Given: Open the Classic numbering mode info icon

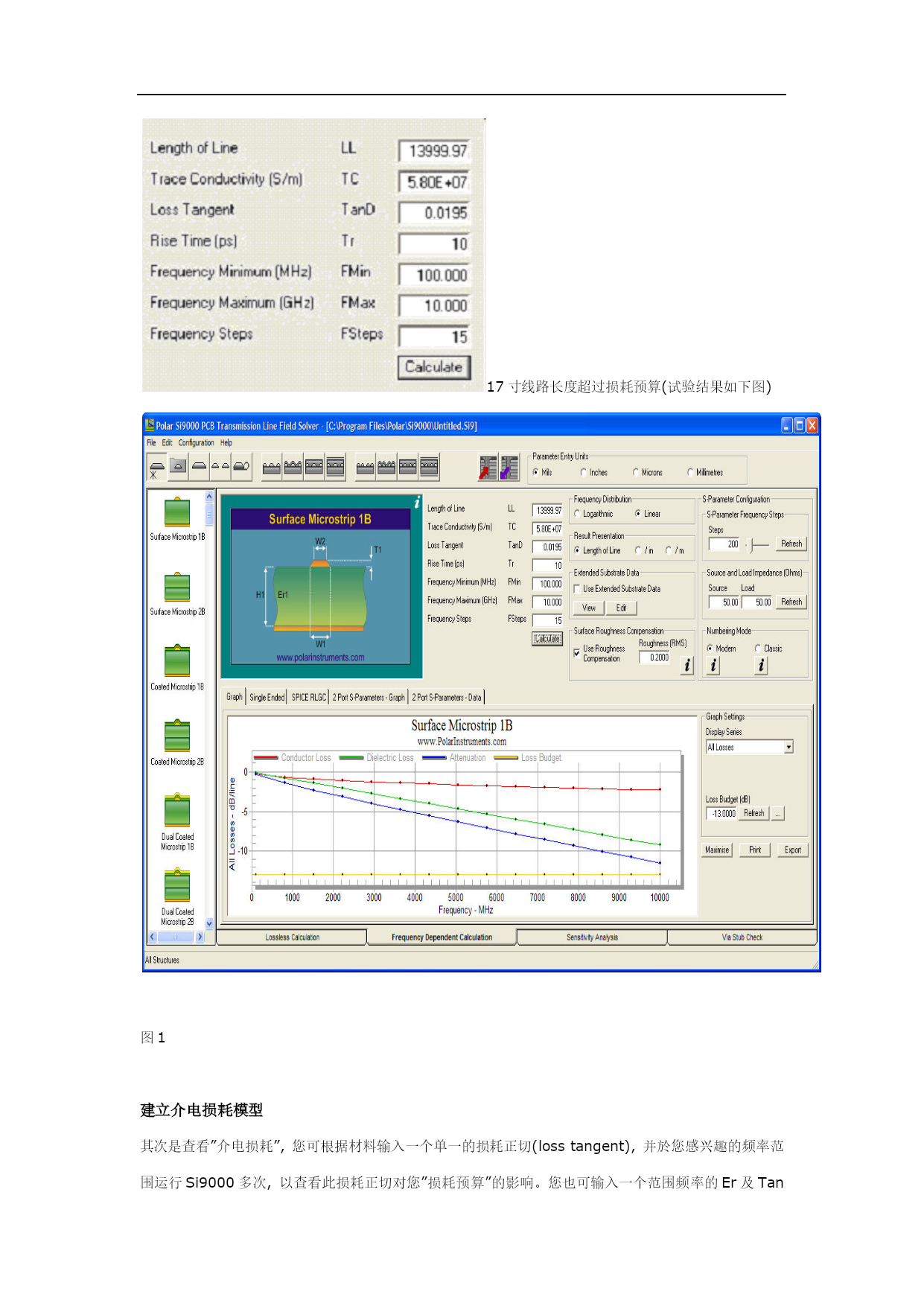Looking at the screenshot, I should [x=761, y=666].
